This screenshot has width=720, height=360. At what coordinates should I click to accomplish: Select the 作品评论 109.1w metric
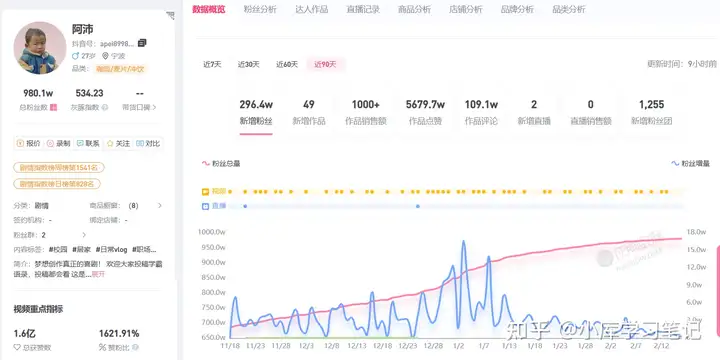[481, 113]
